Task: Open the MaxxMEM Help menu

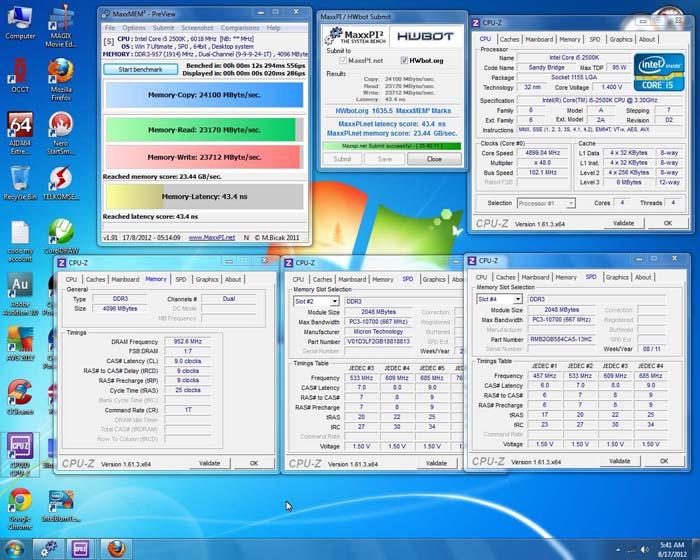Action: point(273,28)
